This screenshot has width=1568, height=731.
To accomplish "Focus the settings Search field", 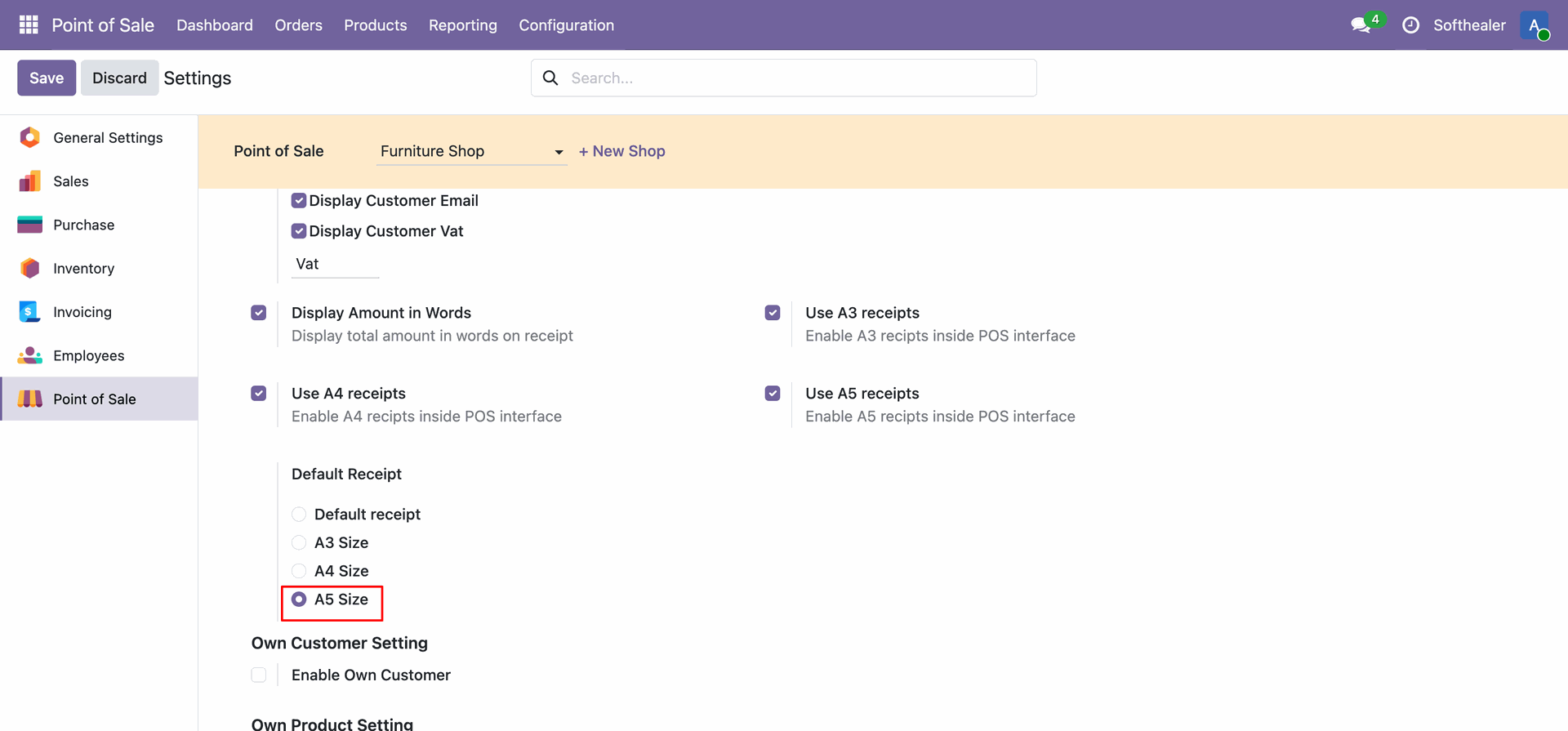I will [784, 78].
